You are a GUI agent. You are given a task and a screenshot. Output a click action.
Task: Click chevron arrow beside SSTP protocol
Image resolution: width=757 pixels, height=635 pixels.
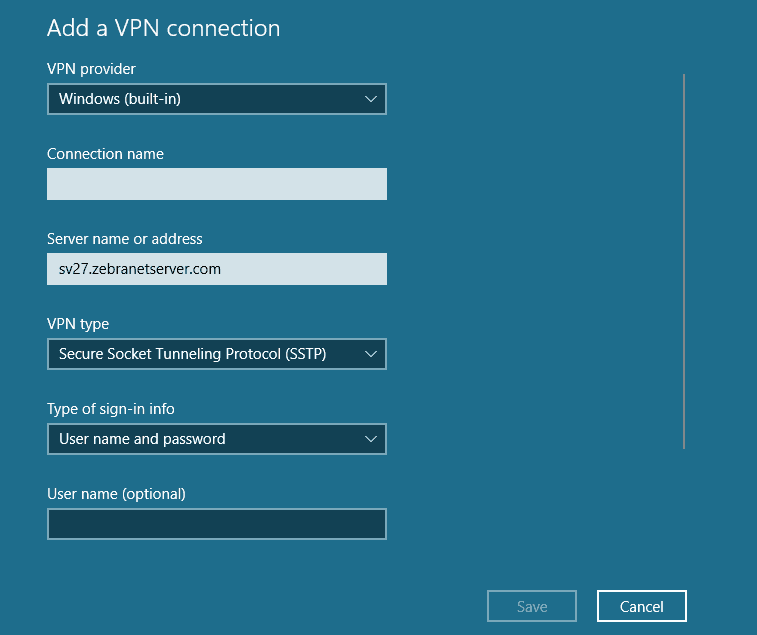(370, 354)
